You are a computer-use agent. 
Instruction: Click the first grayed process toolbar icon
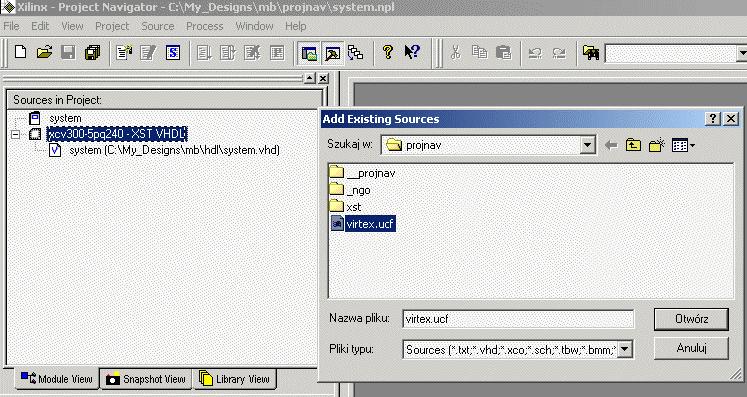tap(204, 51)
